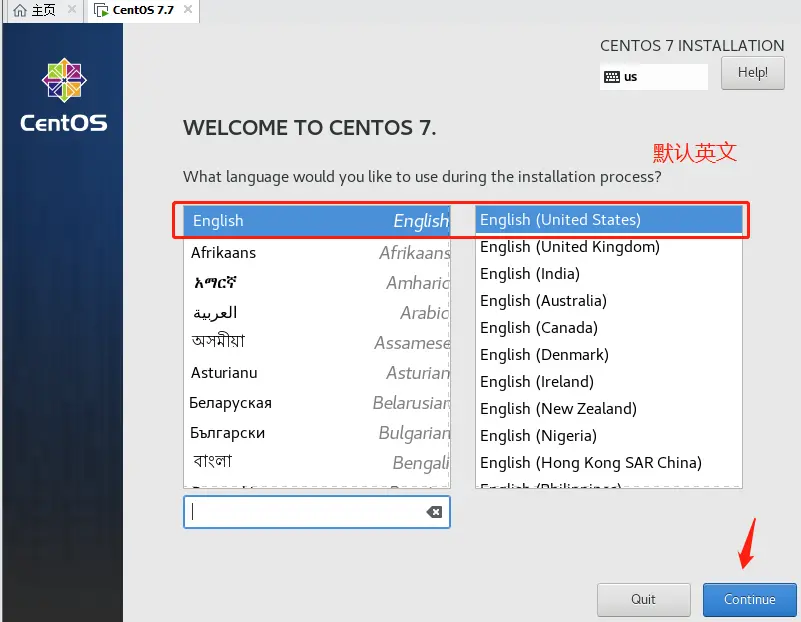Click the Continue button
This screenshot has height=622, width=801.
coord(749,599)
